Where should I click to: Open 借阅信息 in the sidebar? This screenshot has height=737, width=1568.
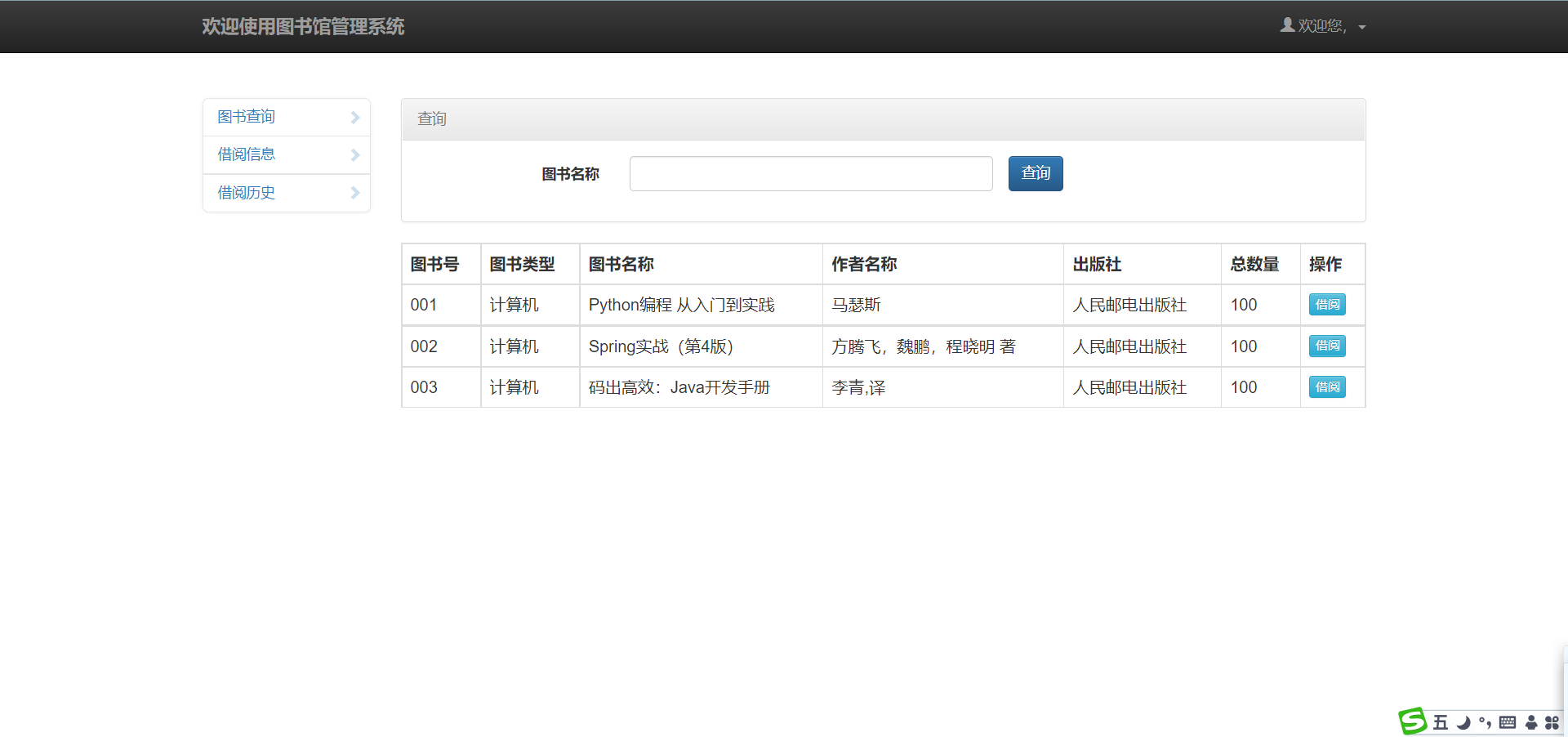tap(287, 154)
